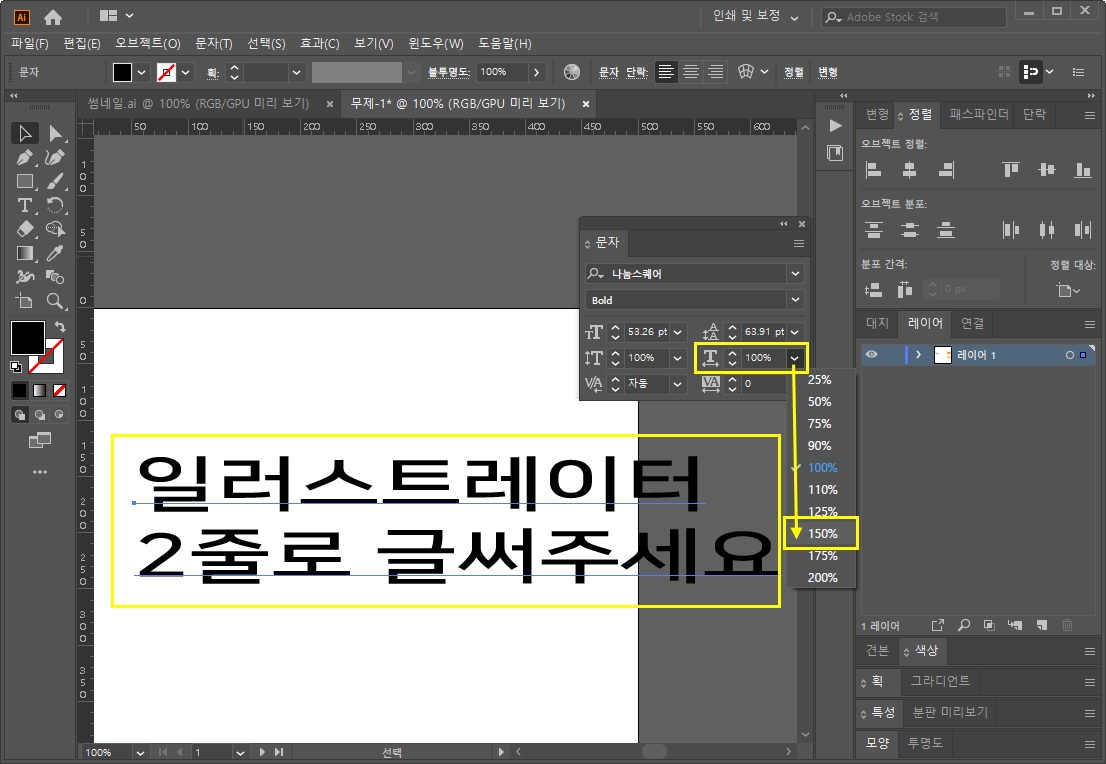Open kerning 자동 dropdown

tap(678, 384)
